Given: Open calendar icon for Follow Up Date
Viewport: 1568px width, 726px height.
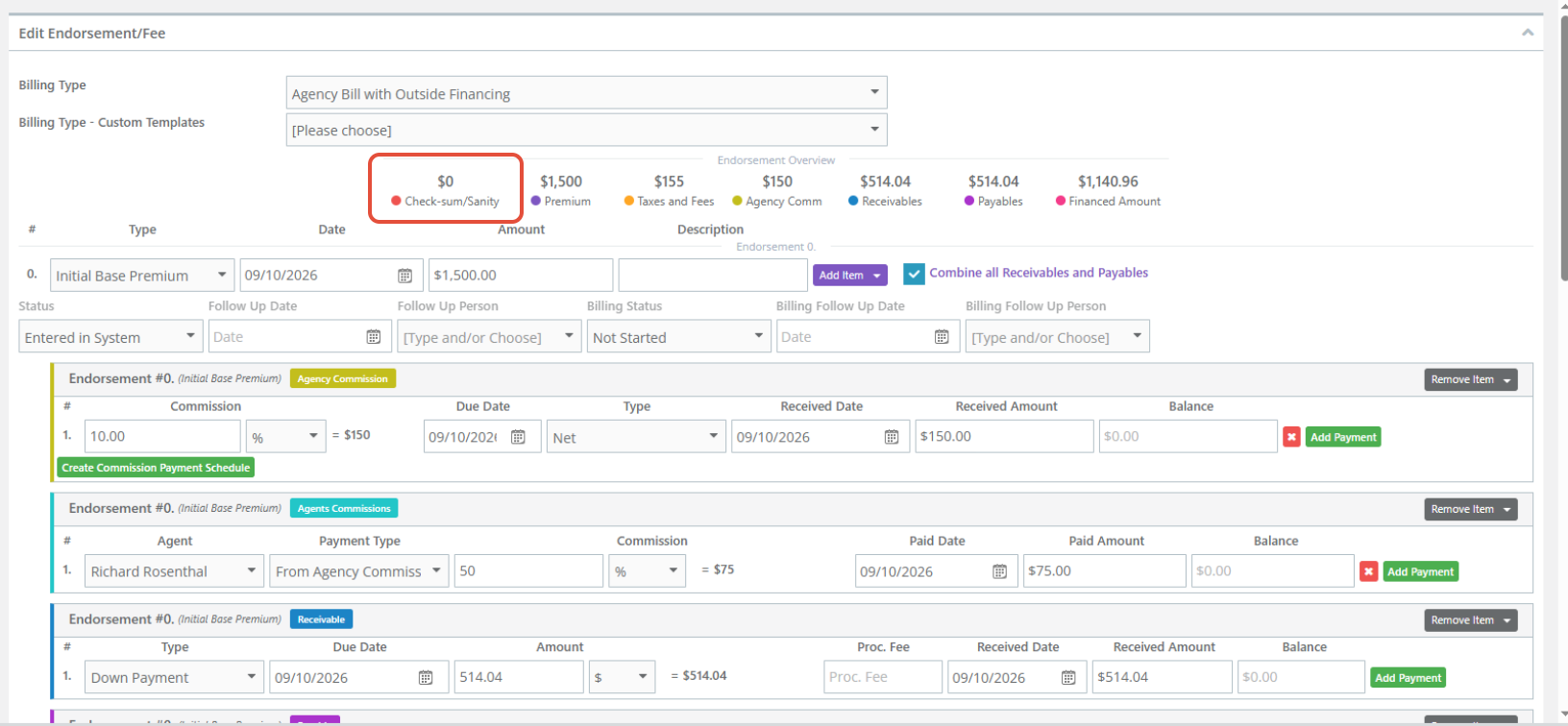Looking at the screenshot, I should (x=374, y=337).
